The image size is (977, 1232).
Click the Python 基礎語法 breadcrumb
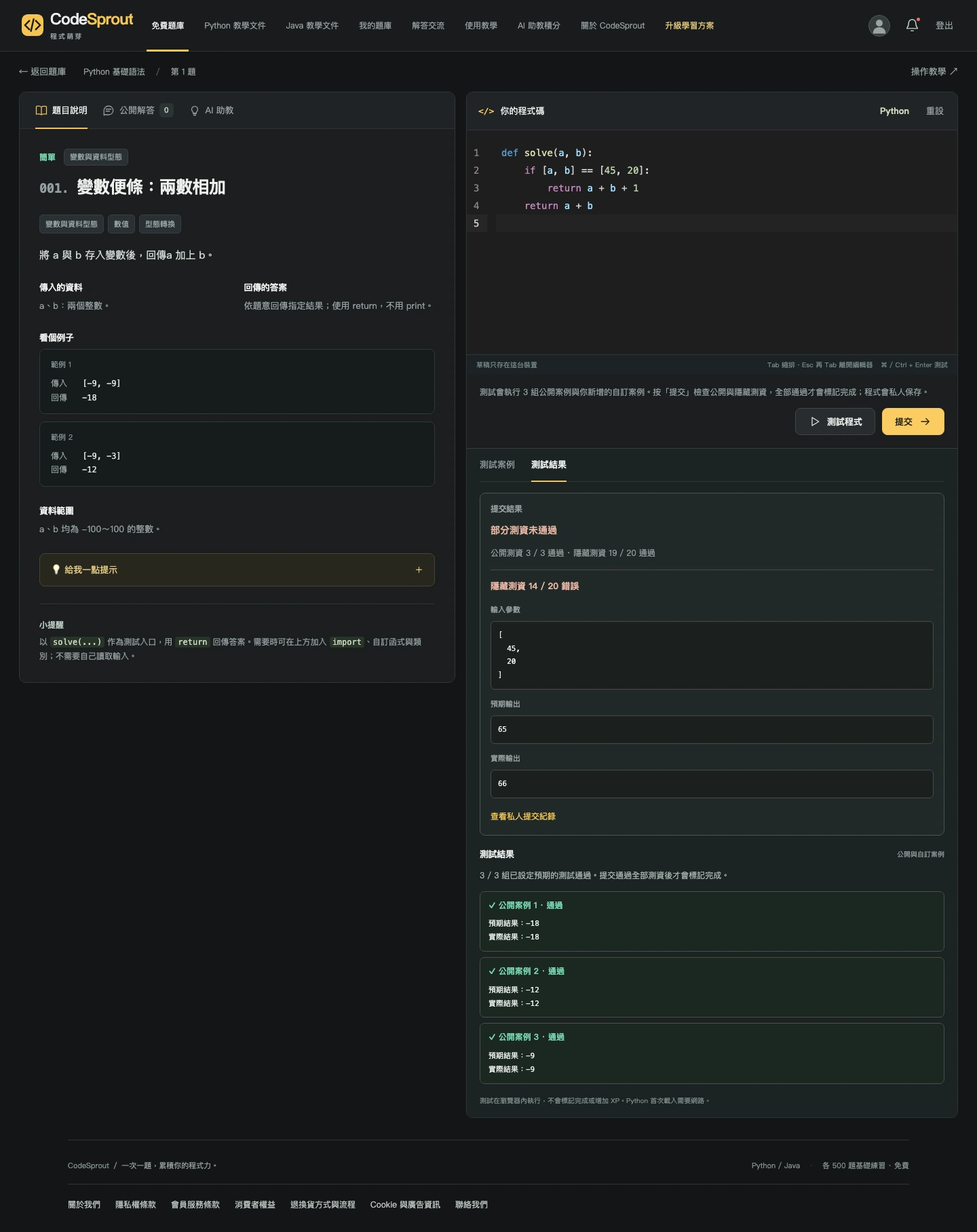tap(114, 71)
